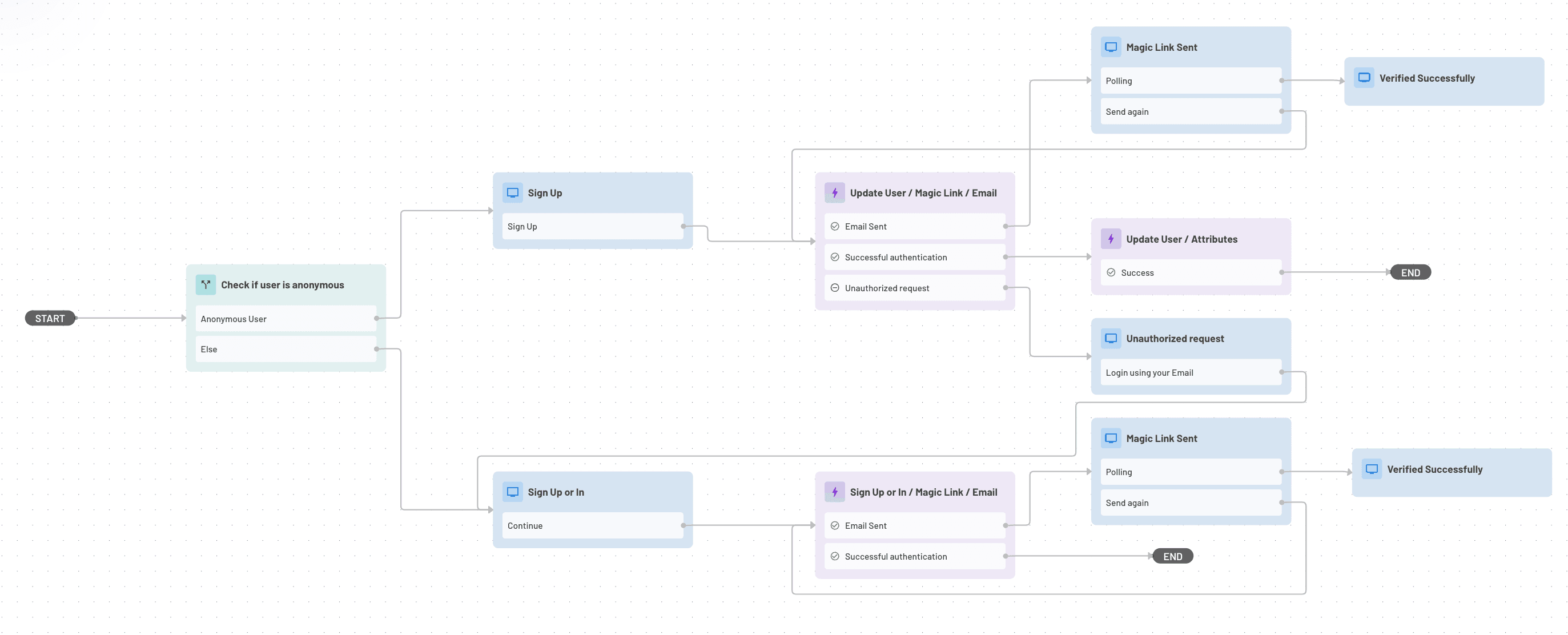Image resolution: width=1568 pixels, height=635 pixels.
Task: Select Unauthorized request outcome in Update User node
Action: click(x=914, y=288)
